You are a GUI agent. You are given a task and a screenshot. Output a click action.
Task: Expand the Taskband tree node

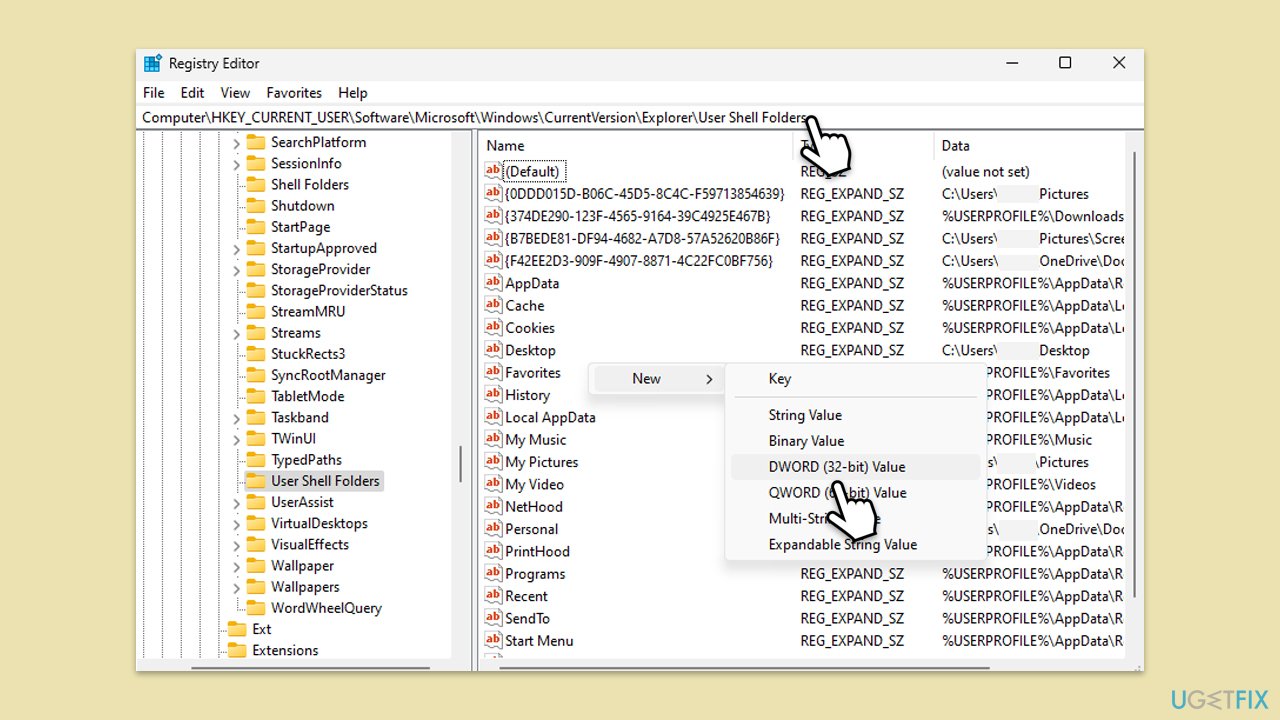tap(237, 417)
